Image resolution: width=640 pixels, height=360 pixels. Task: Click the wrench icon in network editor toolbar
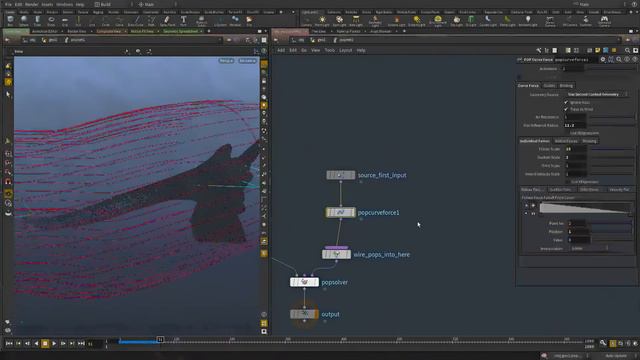click(538, 50)
